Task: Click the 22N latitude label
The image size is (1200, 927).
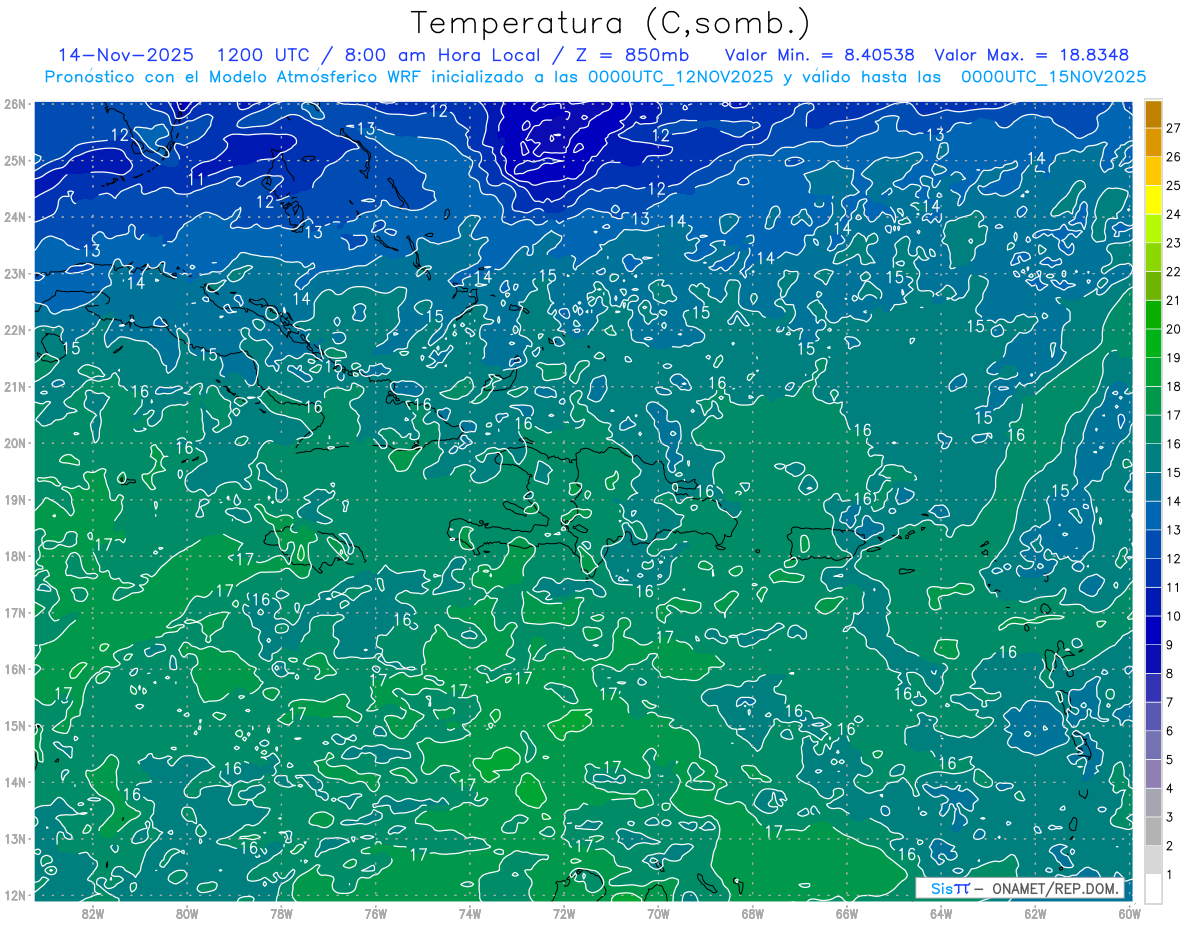Action: (15, 330)
